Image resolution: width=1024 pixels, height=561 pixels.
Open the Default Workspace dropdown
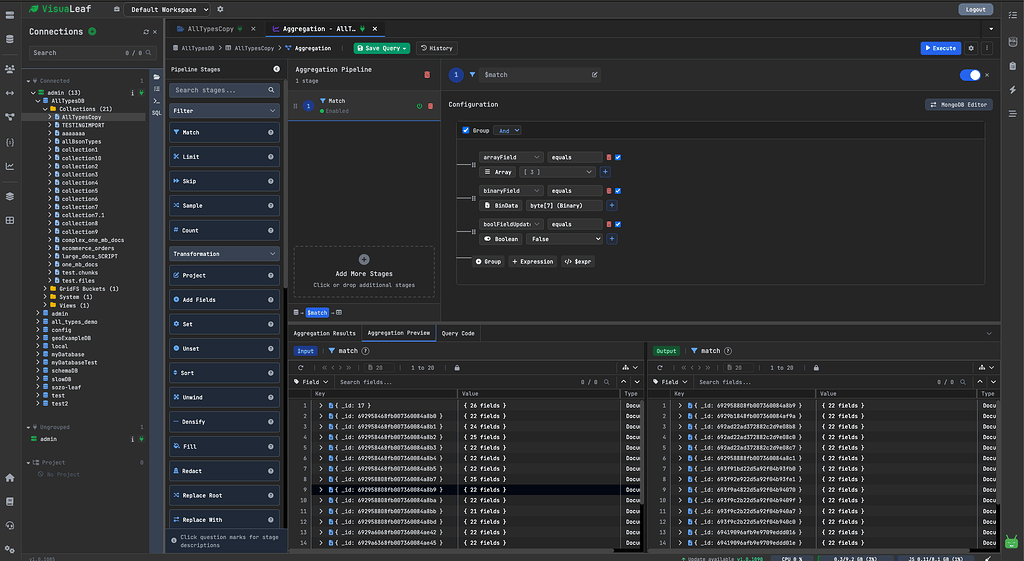tap(167, 9)
